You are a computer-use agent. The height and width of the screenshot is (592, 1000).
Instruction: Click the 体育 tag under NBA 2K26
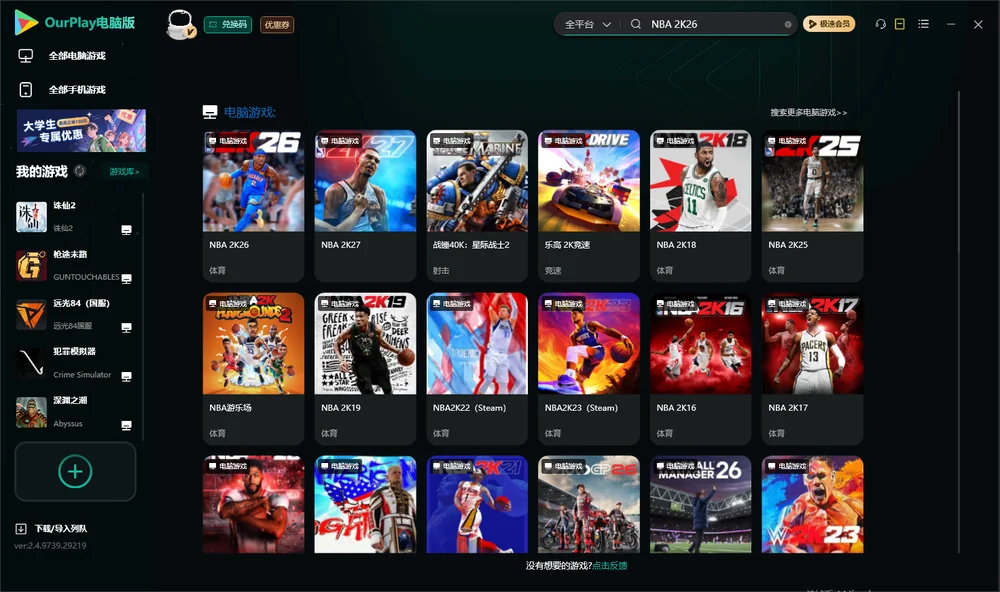(217, 270)
